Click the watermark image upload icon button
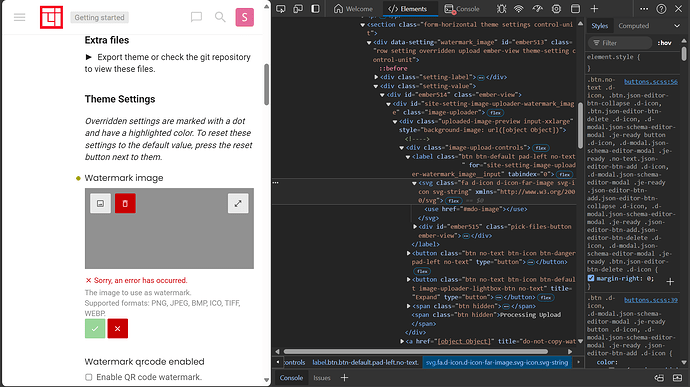Screen dimensions: 690x387 [100, 203]
